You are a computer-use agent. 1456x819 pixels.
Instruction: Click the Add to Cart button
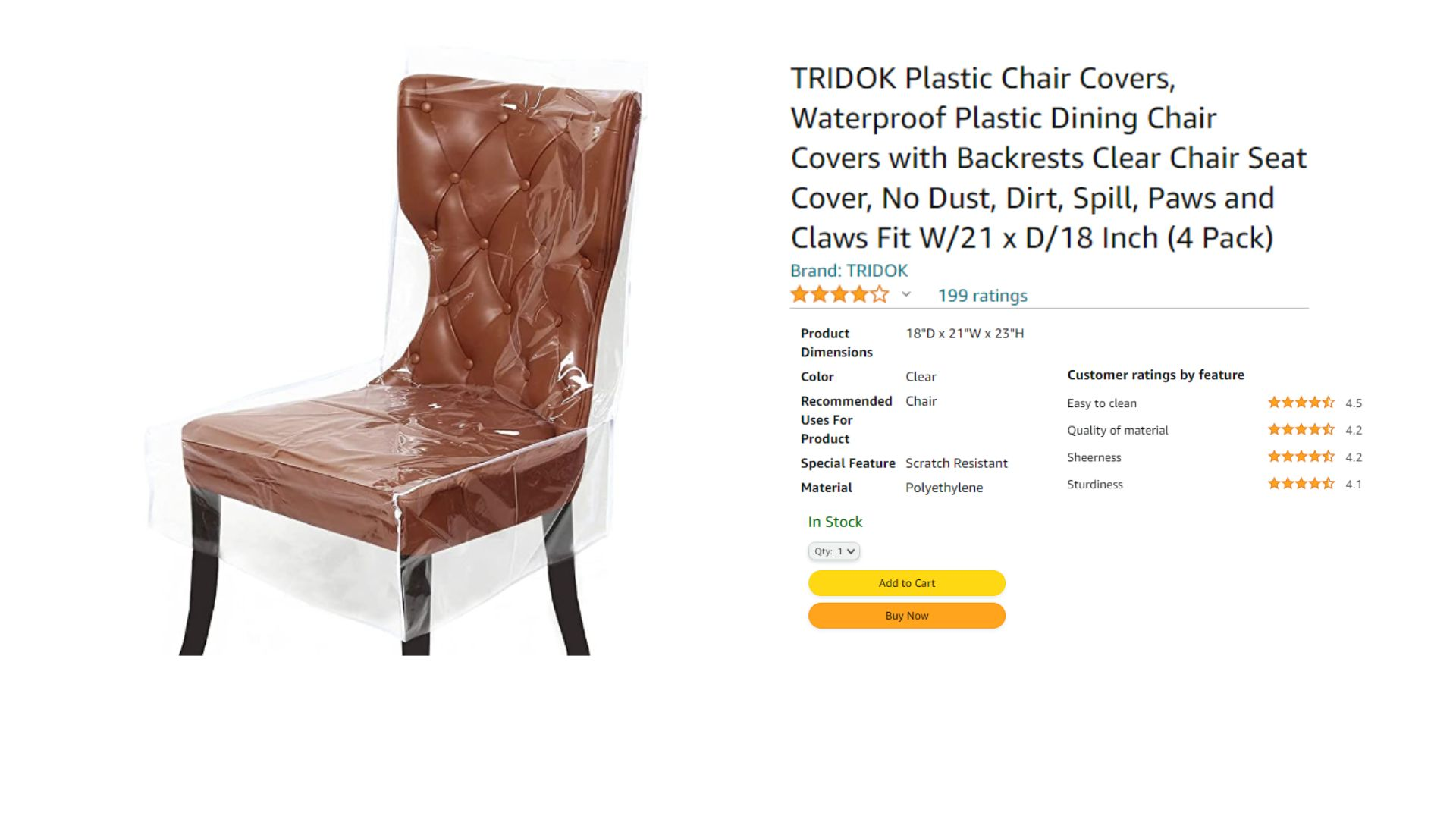[x=907, y=583]
